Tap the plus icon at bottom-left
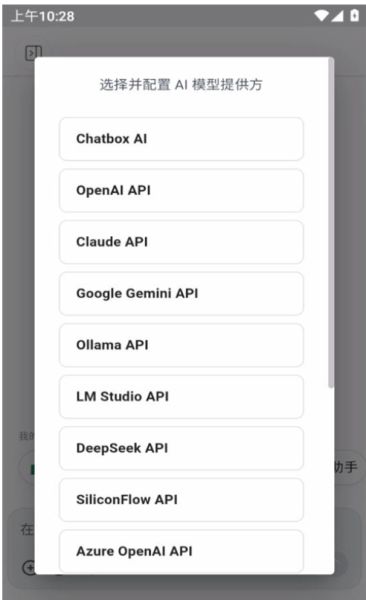The height and width of the screenshot is (600, 366). pos(29,567)
